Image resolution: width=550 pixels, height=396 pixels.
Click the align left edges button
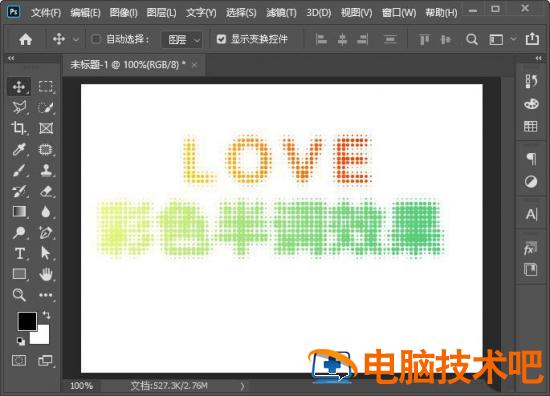(321, 39)
